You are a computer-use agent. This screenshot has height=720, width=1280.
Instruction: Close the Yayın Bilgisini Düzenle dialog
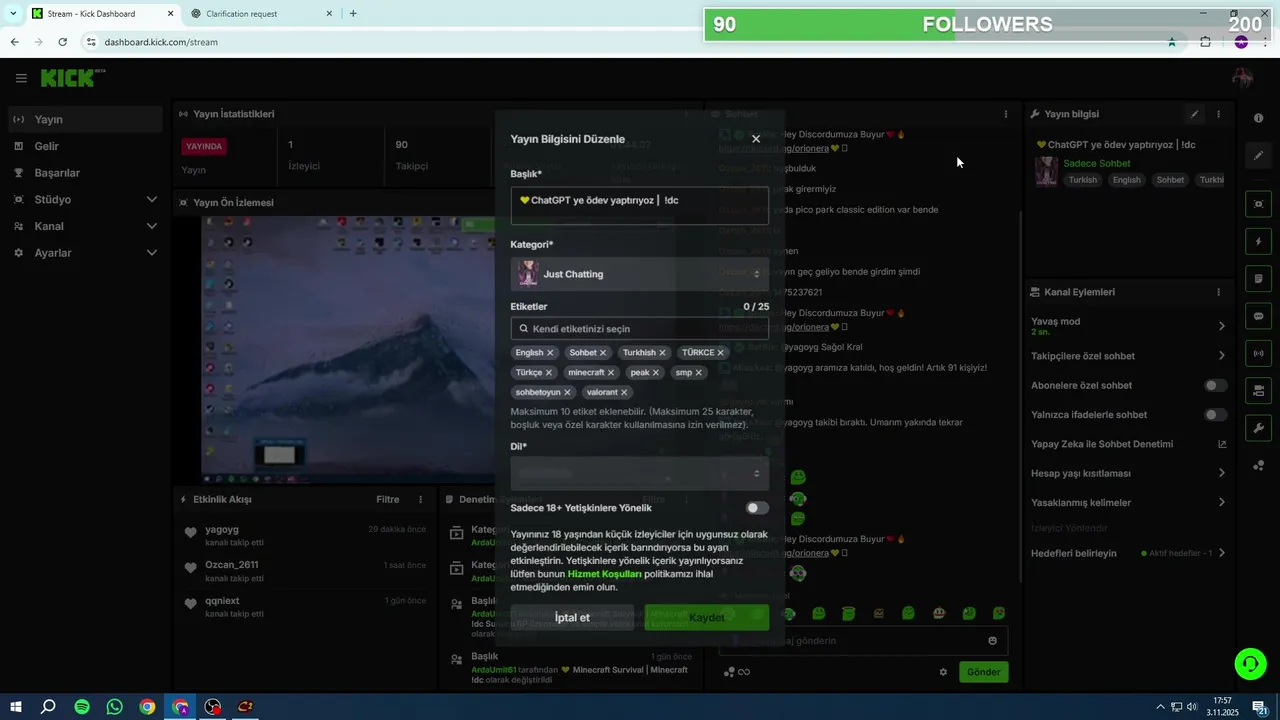point(756,139)
